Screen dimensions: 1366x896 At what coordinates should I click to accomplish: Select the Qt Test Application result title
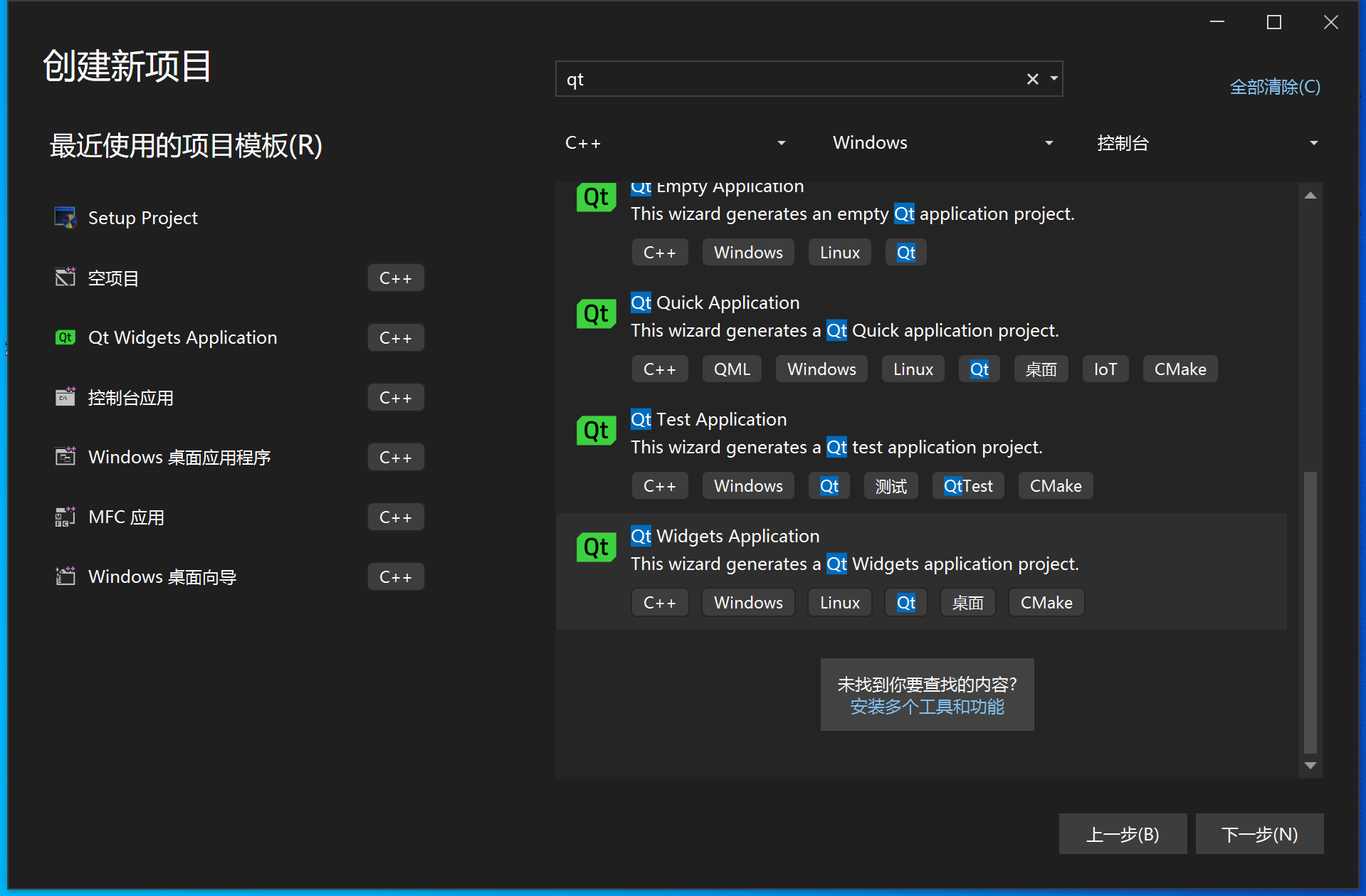click(x=708, y=419)
